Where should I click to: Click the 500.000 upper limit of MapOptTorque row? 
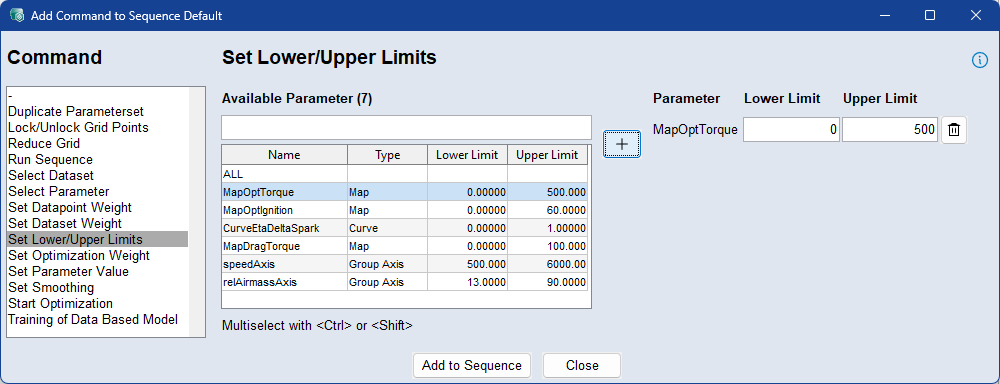(547, 191)
